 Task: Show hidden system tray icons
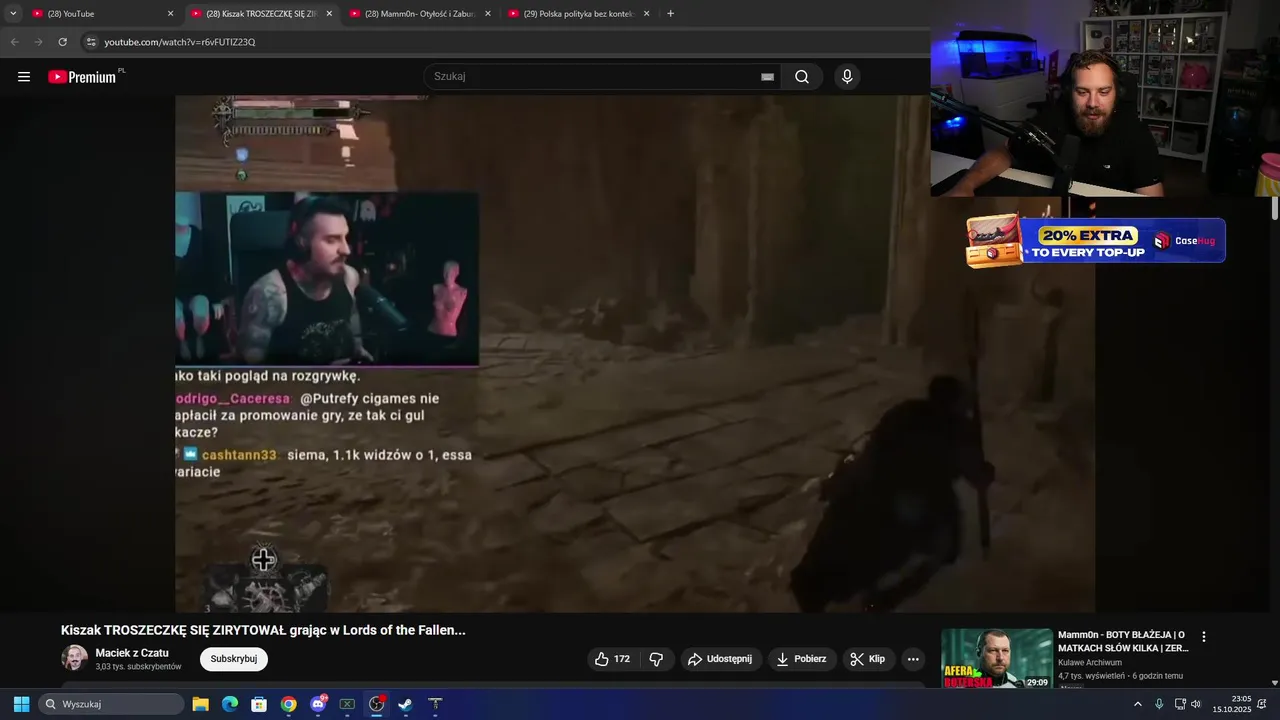coord(1137,704)
